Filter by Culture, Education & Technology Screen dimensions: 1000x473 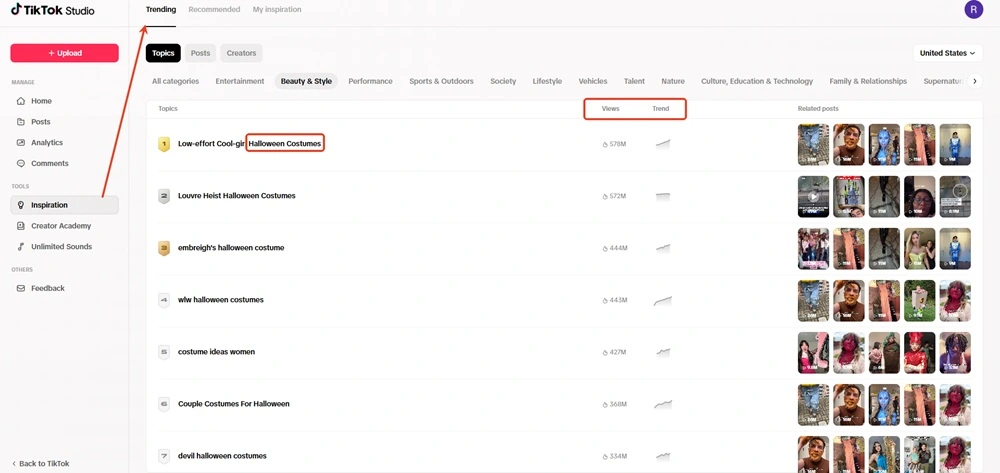tap(757, 81)
